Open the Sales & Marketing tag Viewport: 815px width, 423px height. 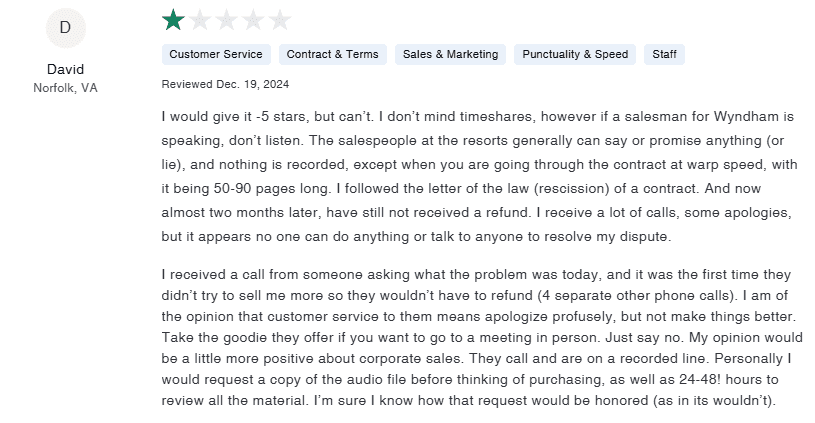450,54
